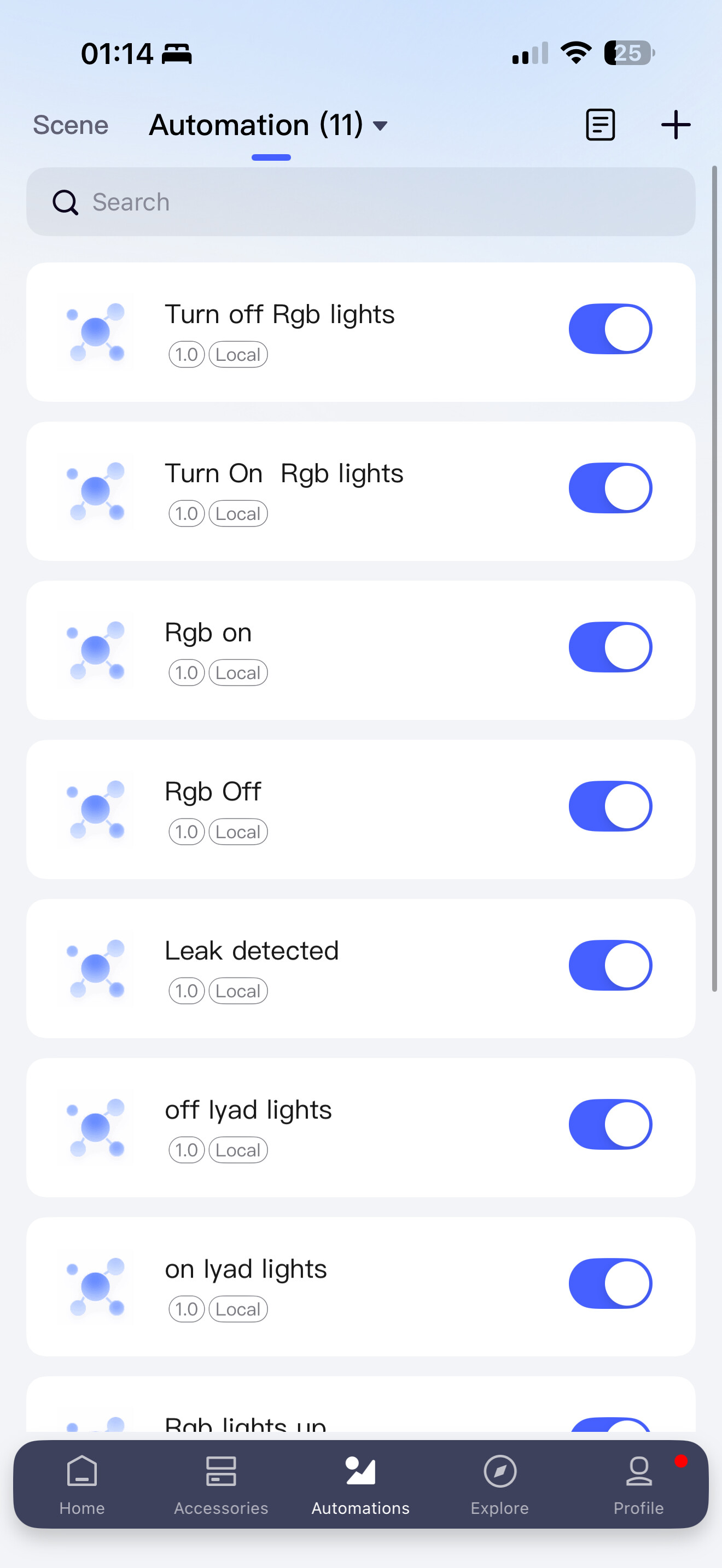
Task: Toggle the Turn On Rgb lights switch
Action: (x=610, y=488)
